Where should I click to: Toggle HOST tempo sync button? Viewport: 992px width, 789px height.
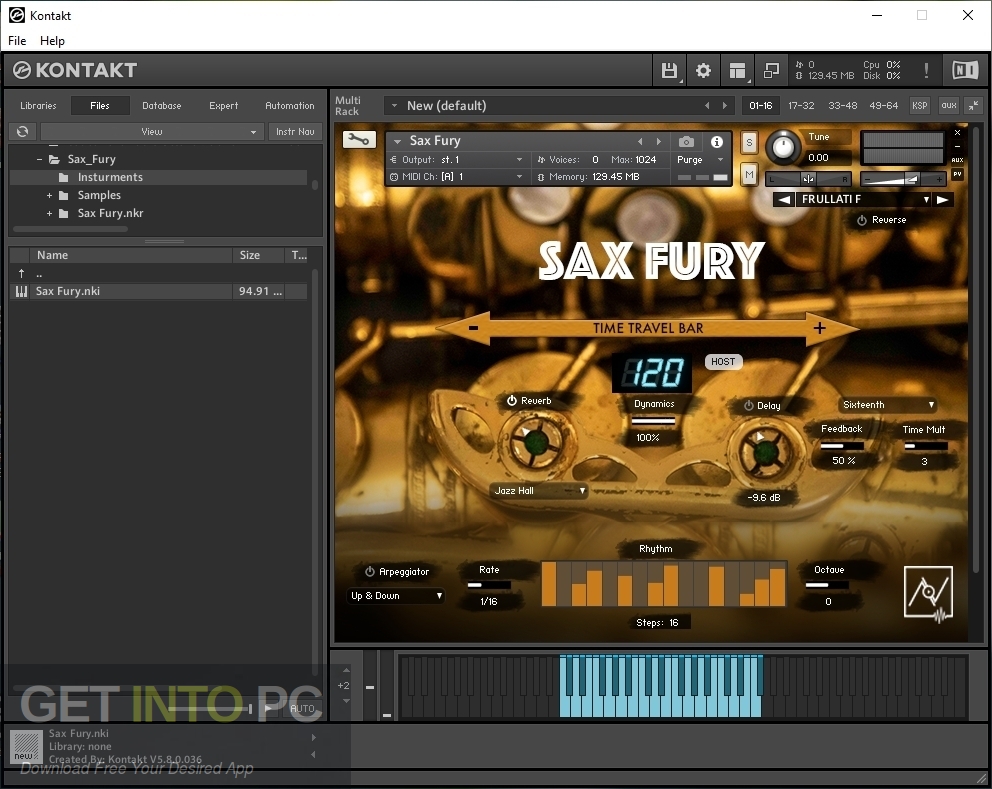[723, 361]
